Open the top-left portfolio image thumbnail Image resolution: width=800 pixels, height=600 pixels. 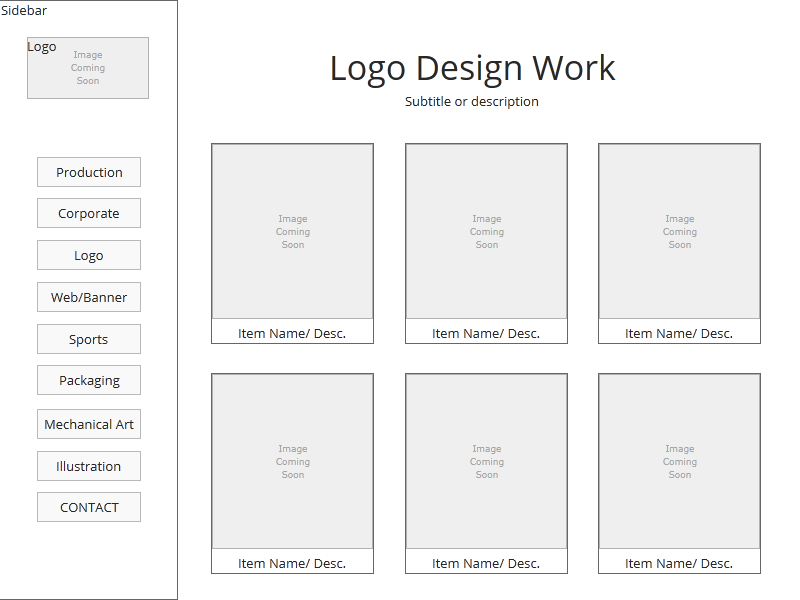(292, 231)
